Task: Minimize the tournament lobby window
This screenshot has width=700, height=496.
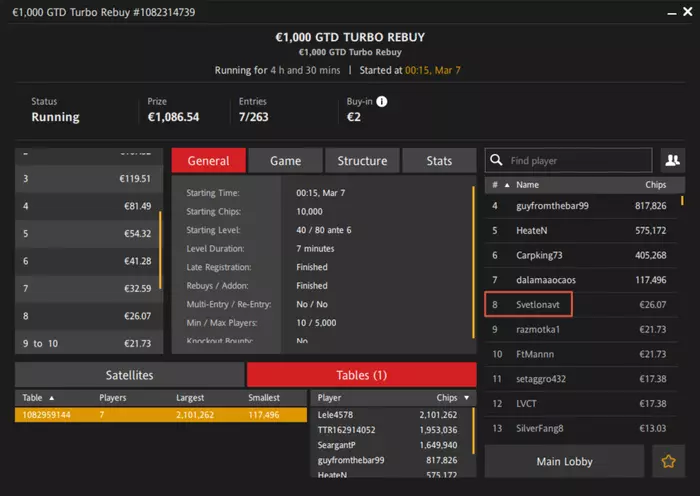Action: point(672,14)
